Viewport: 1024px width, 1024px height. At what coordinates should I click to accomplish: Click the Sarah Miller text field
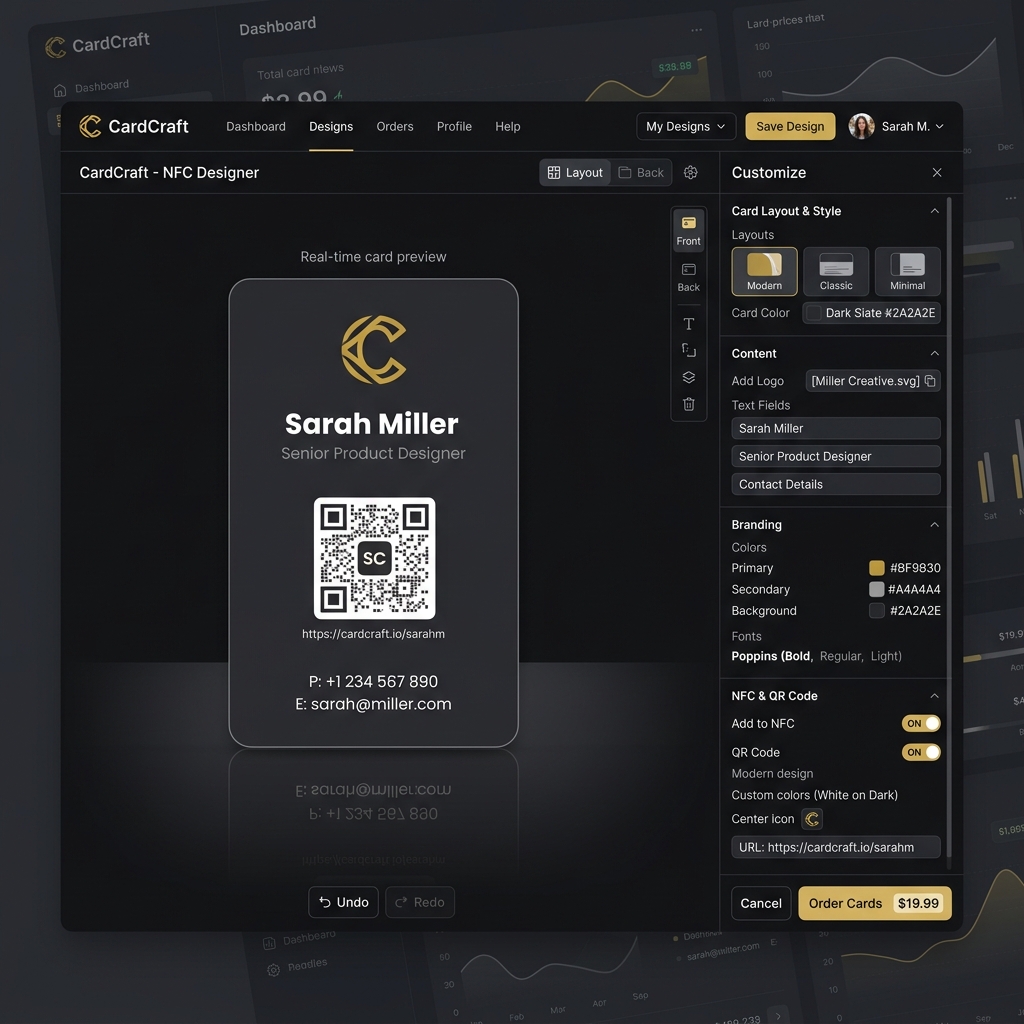[x=836, y=428]
